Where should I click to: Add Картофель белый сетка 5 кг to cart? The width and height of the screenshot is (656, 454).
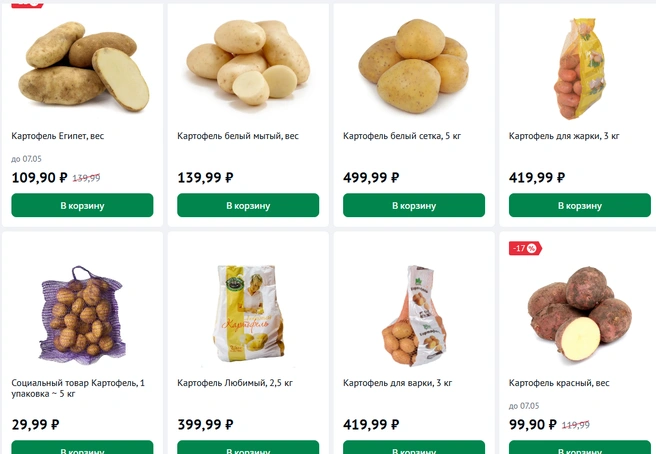[x=414, y=205]
